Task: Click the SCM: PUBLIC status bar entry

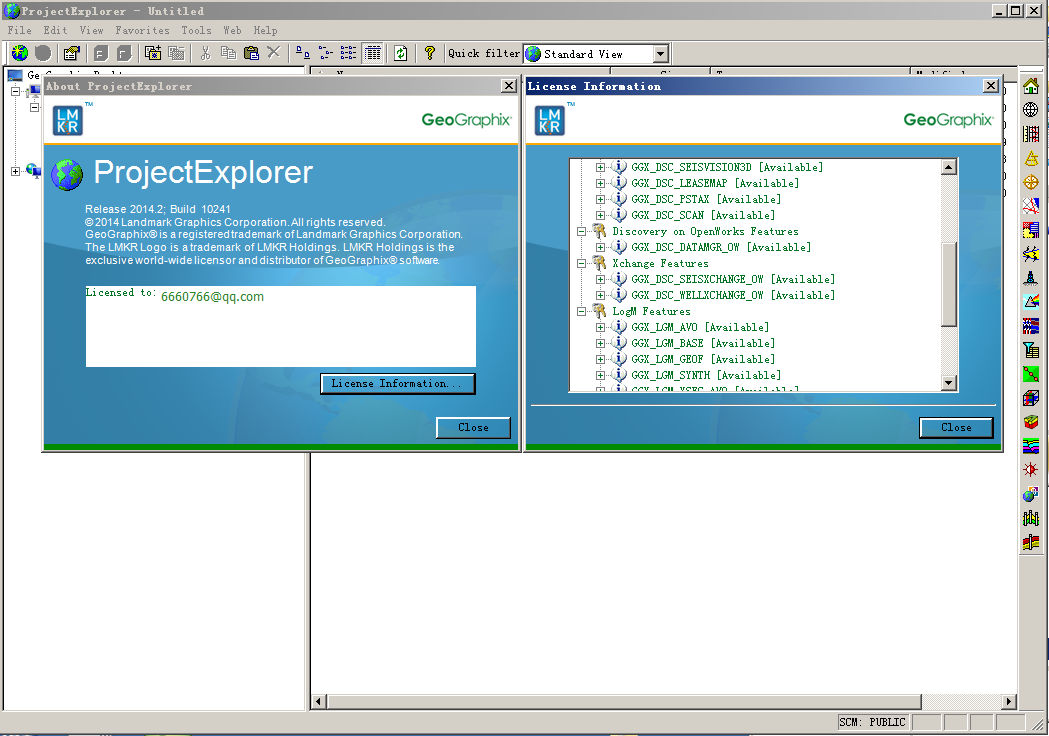Action: tap(872, 722)
